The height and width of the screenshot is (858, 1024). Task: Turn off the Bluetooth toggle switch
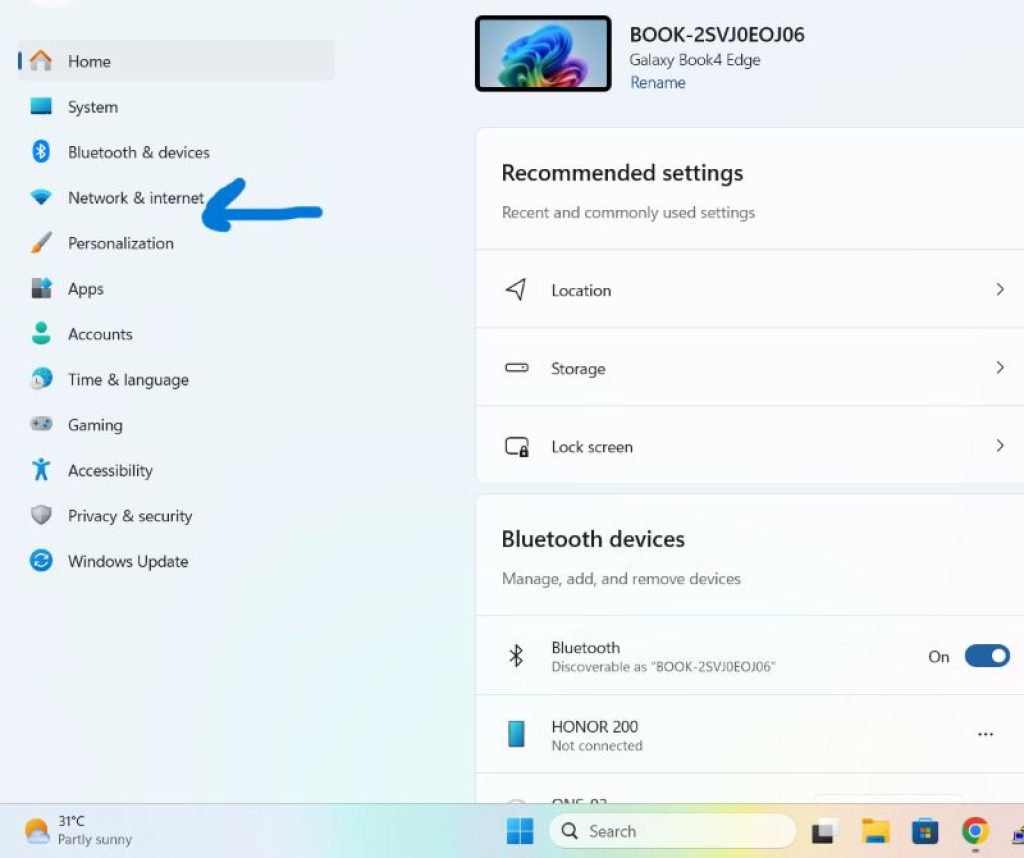(987, 656)
